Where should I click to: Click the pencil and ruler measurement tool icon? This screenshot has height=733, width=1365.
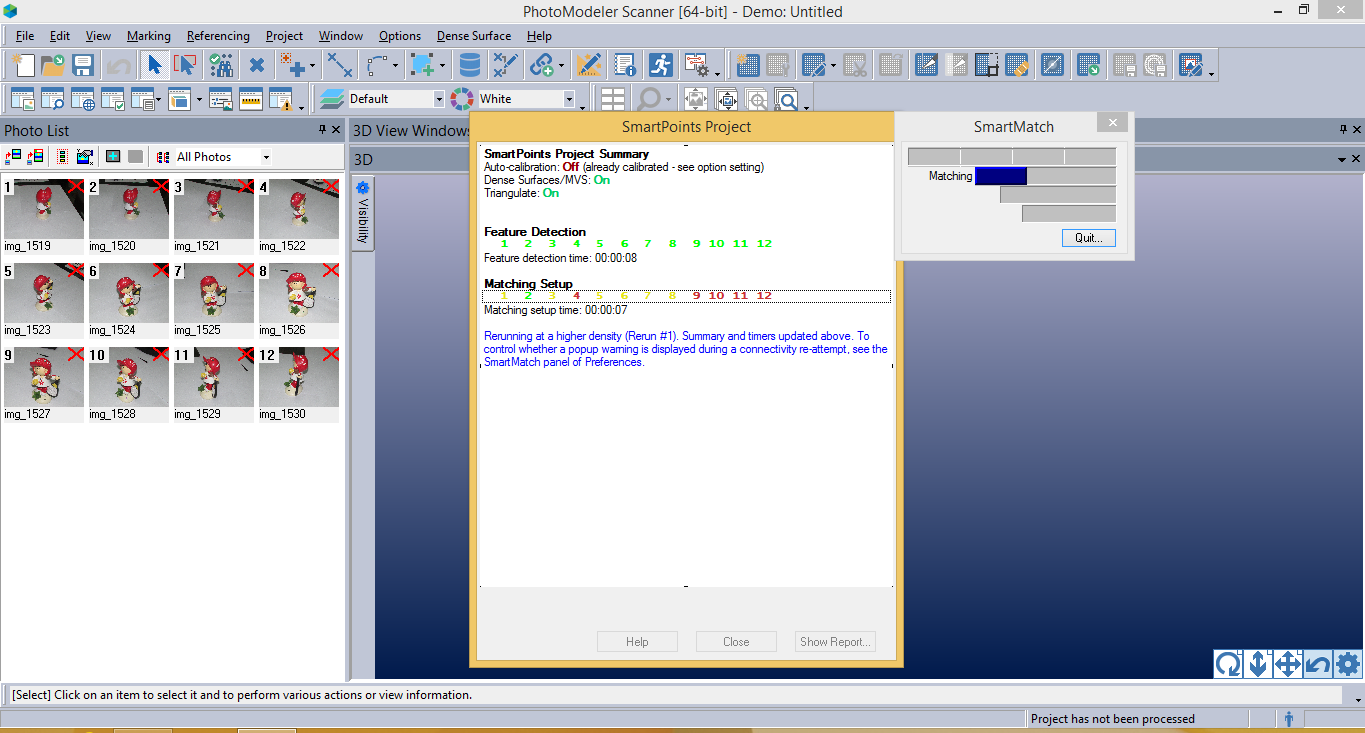click(589, 66)
